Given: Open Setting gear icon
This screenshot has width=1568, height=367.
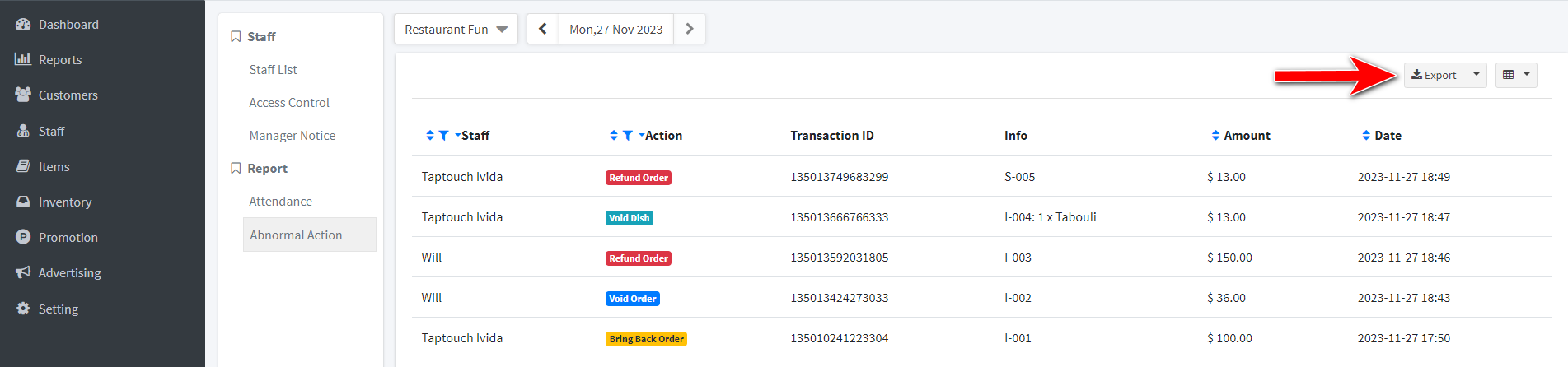Looking at the screenshot, I should [23, 309].
